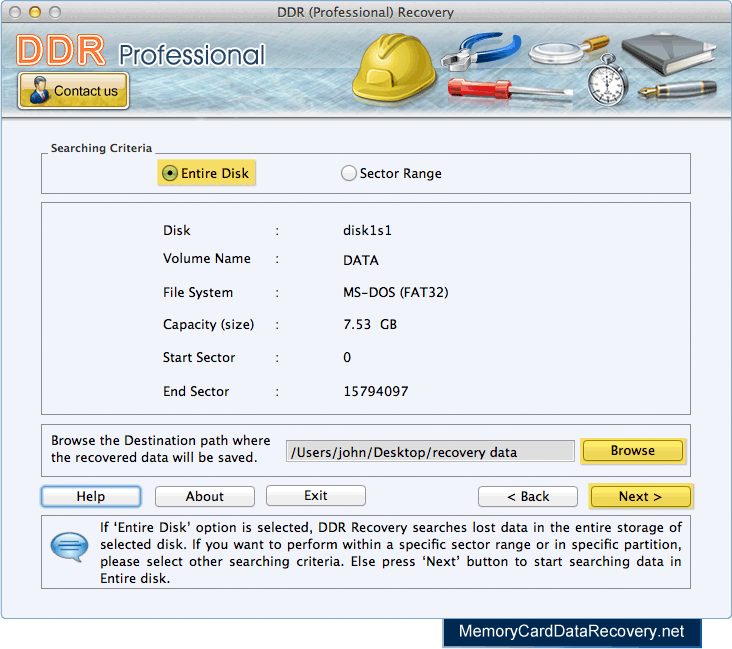Proceed with the Next > button
The height and width of the screenshot is (649, 732).
click(x=640, y=496)
